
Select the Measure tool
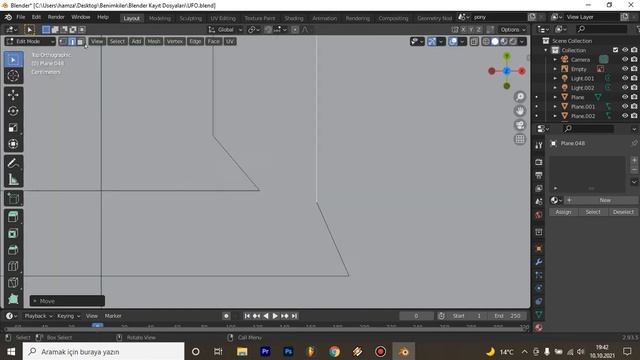[13, 179]
